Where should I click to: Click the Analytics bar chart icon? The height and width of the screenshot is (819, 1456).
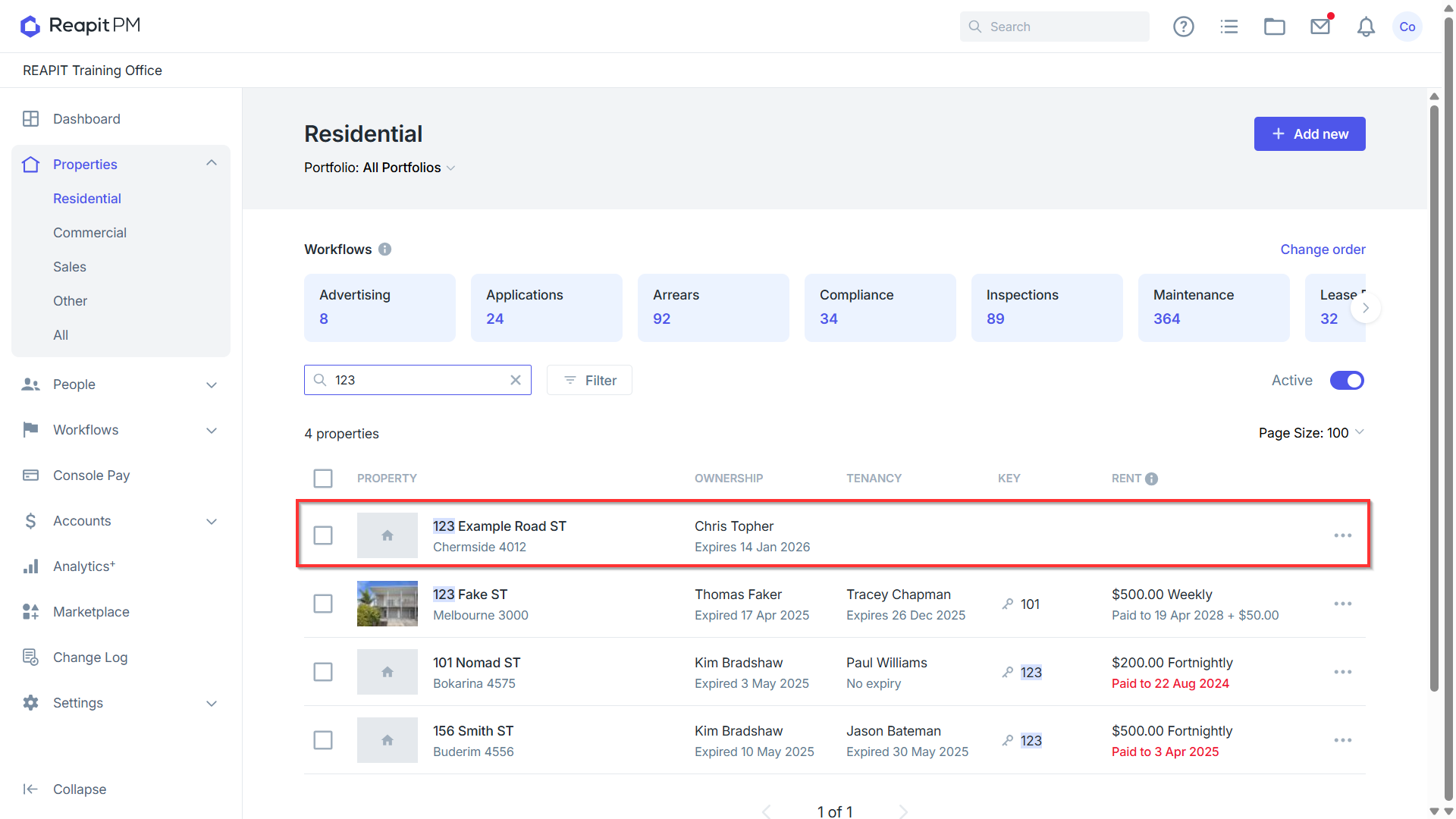tap(30, 566)
